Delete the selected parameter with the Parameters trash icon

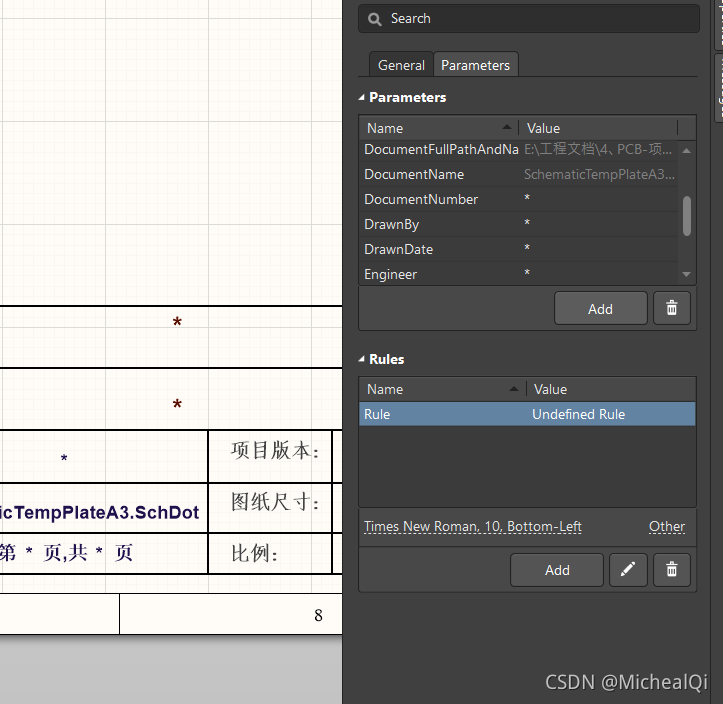pyautogui.click(x=672, y=309)
